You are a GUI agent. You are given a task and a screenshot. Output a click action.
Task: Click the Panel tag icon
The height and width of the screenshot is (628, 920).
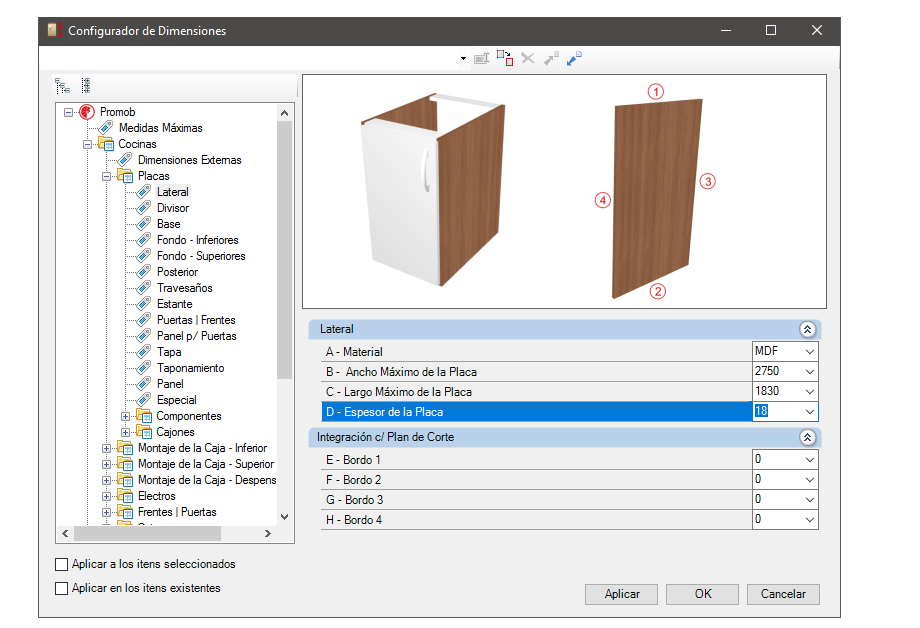coord(144,384)
